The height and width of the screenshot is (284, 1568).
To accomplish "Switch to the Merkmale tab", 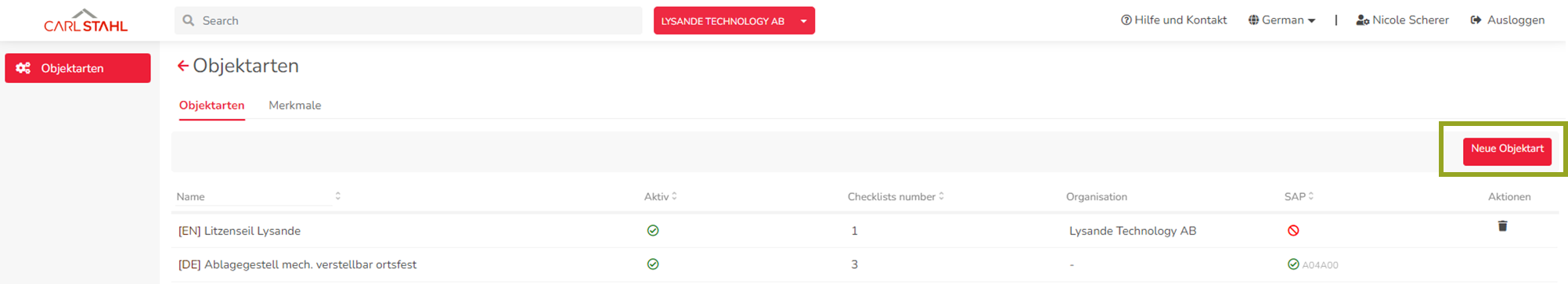I will click(x=294, y=106).
